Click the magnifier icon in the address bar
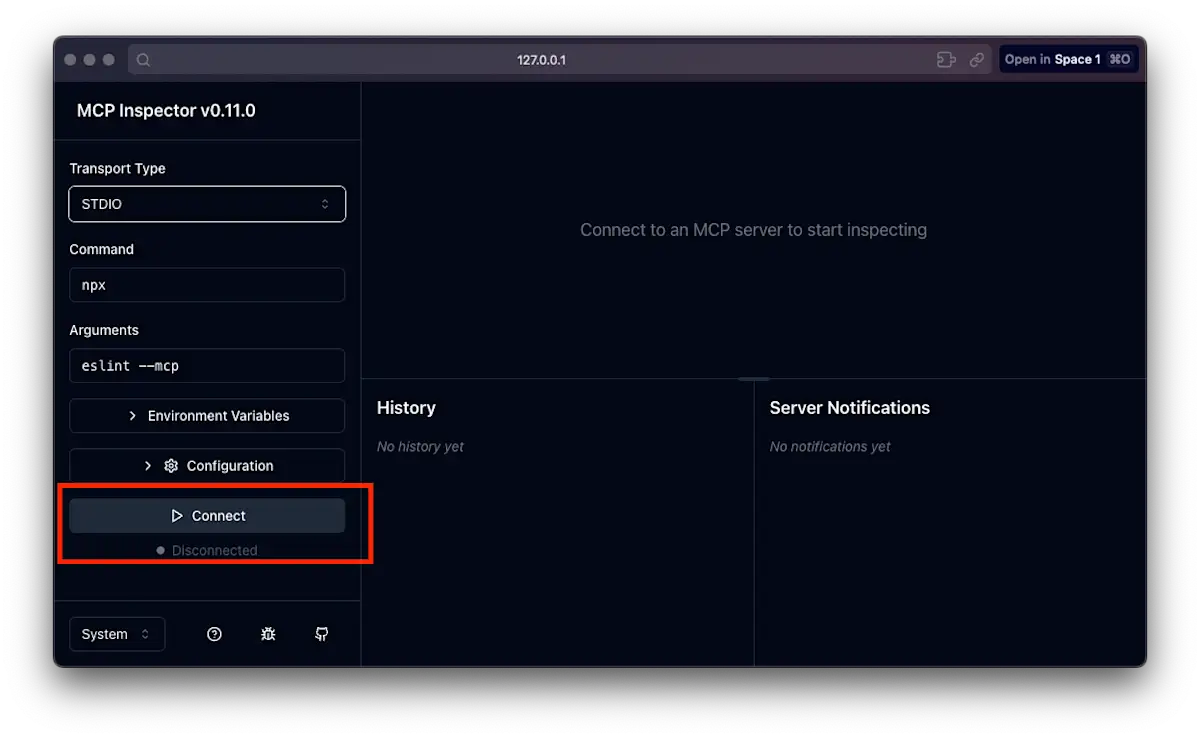1200x738 pixels. [143, 59]
